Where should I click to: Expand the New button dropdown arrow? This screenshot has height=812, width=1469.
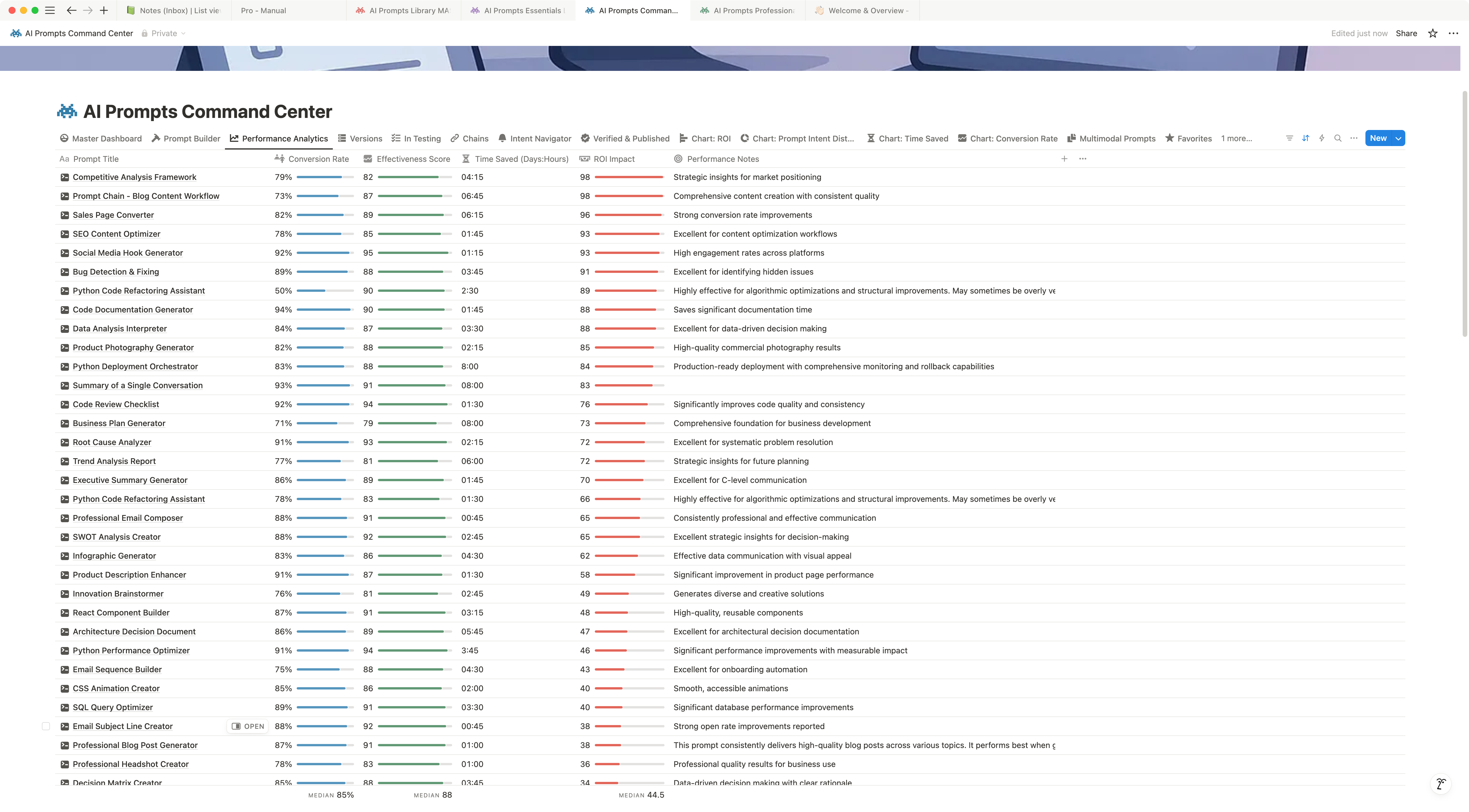coord(1398,138)
